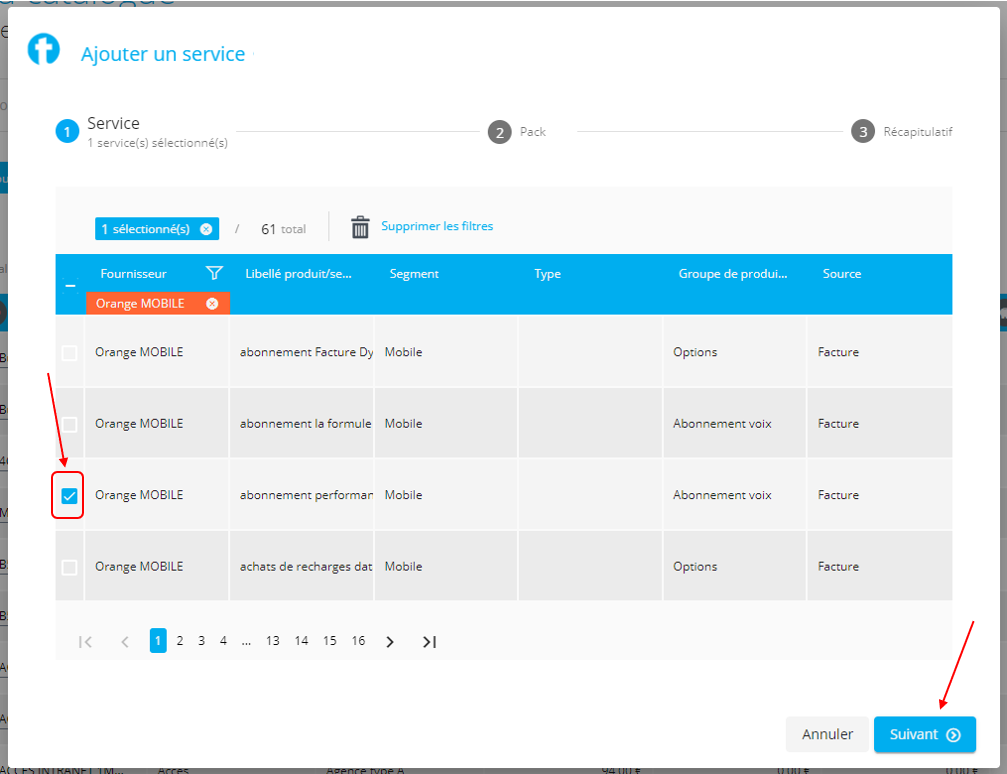Sort by the Source column header
The width and height of the screenshot is (1007, 774).
pos(842,274)
